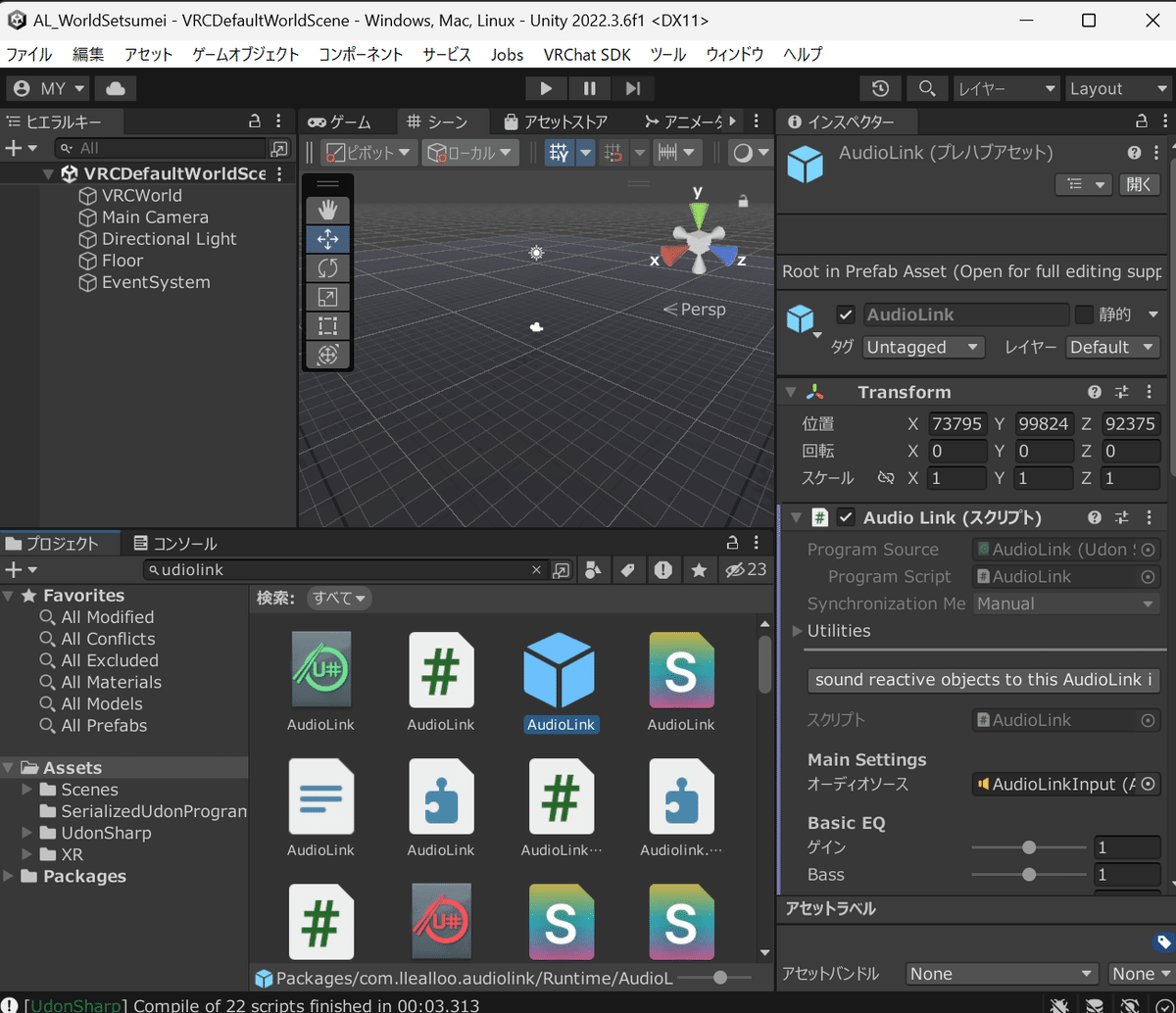This screenshot has width=1176, height=1013.
Task: Select the Rotate tool in Scene toolbar
Action: pos(328,267)
